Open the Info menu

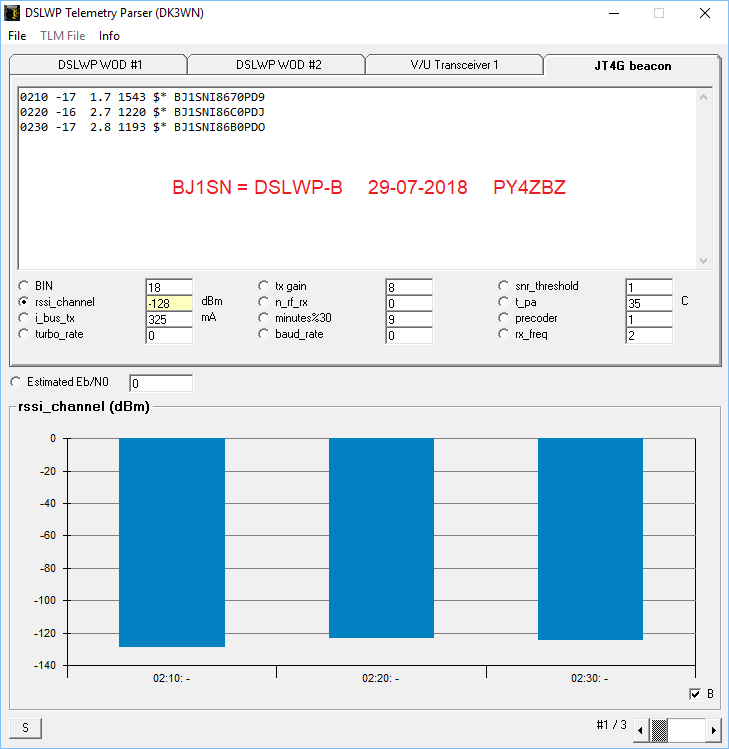(109, 36)
